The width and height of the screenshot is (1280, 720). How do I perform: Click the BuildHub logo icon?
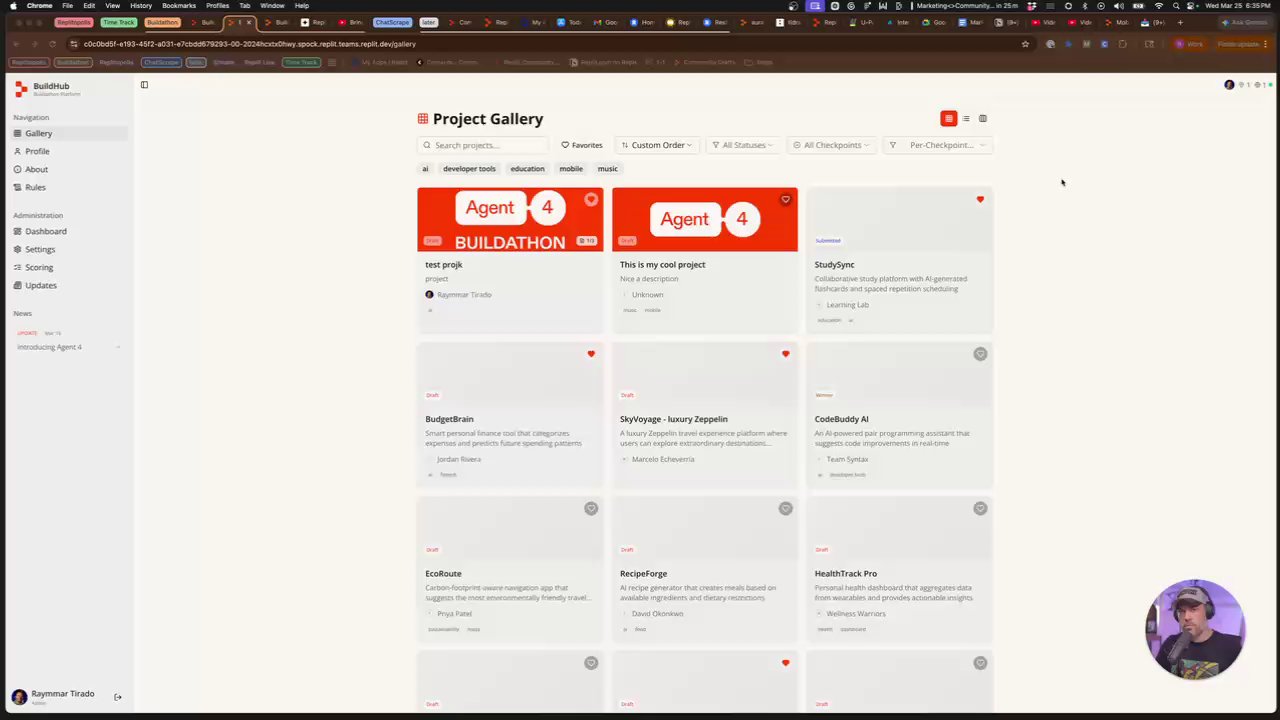click(21, 89)
